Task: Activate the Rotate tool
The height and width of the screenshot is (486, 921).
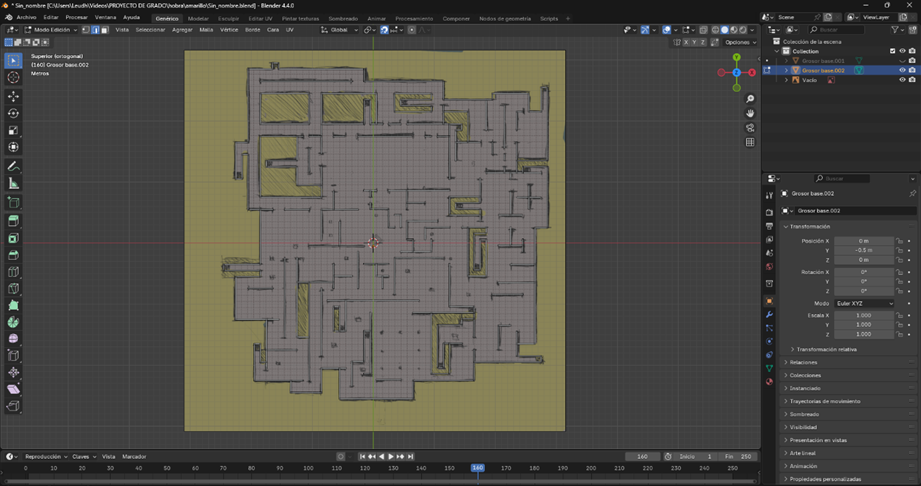Action: pos(13,114)
